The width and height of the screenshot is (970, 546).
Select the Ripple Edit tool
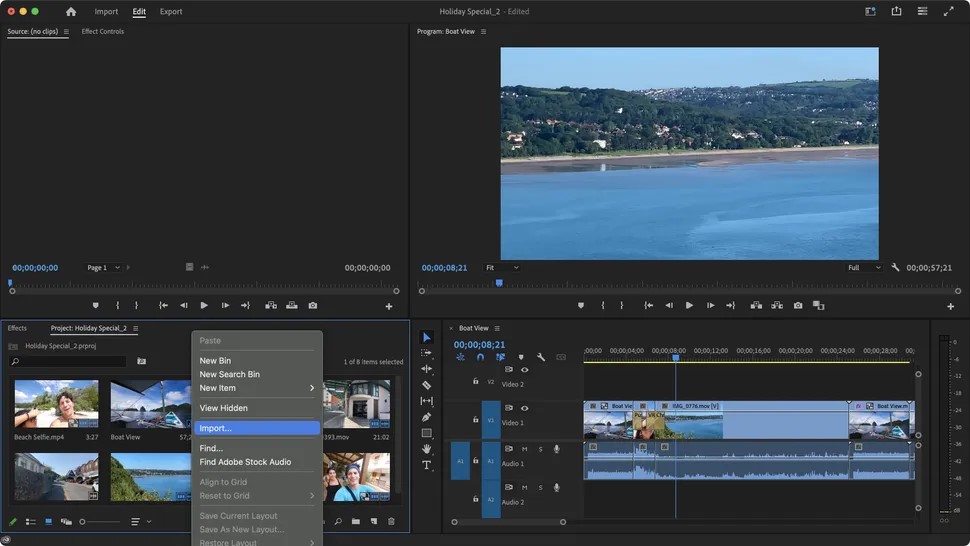coord(426,369)
